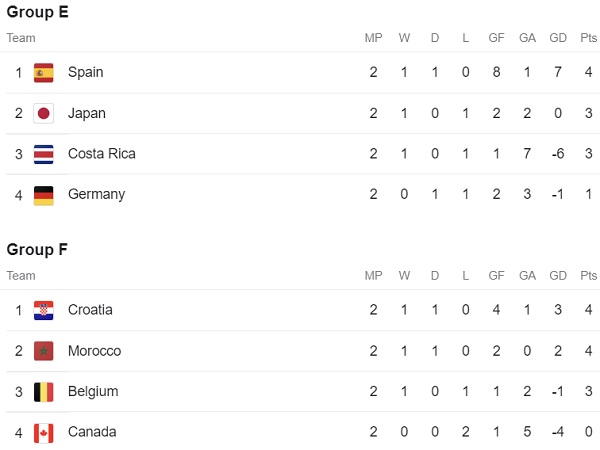Click the Belgium flag icon
Viewport: 600px width, 450px height.
click(x=44, y=392)
